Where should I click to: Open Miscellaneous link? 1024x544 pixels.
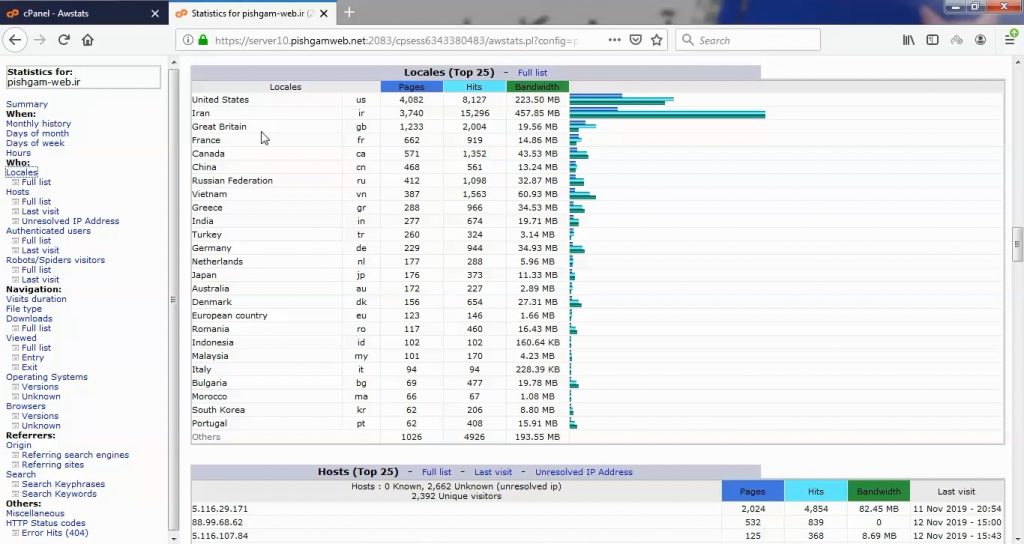35,513
